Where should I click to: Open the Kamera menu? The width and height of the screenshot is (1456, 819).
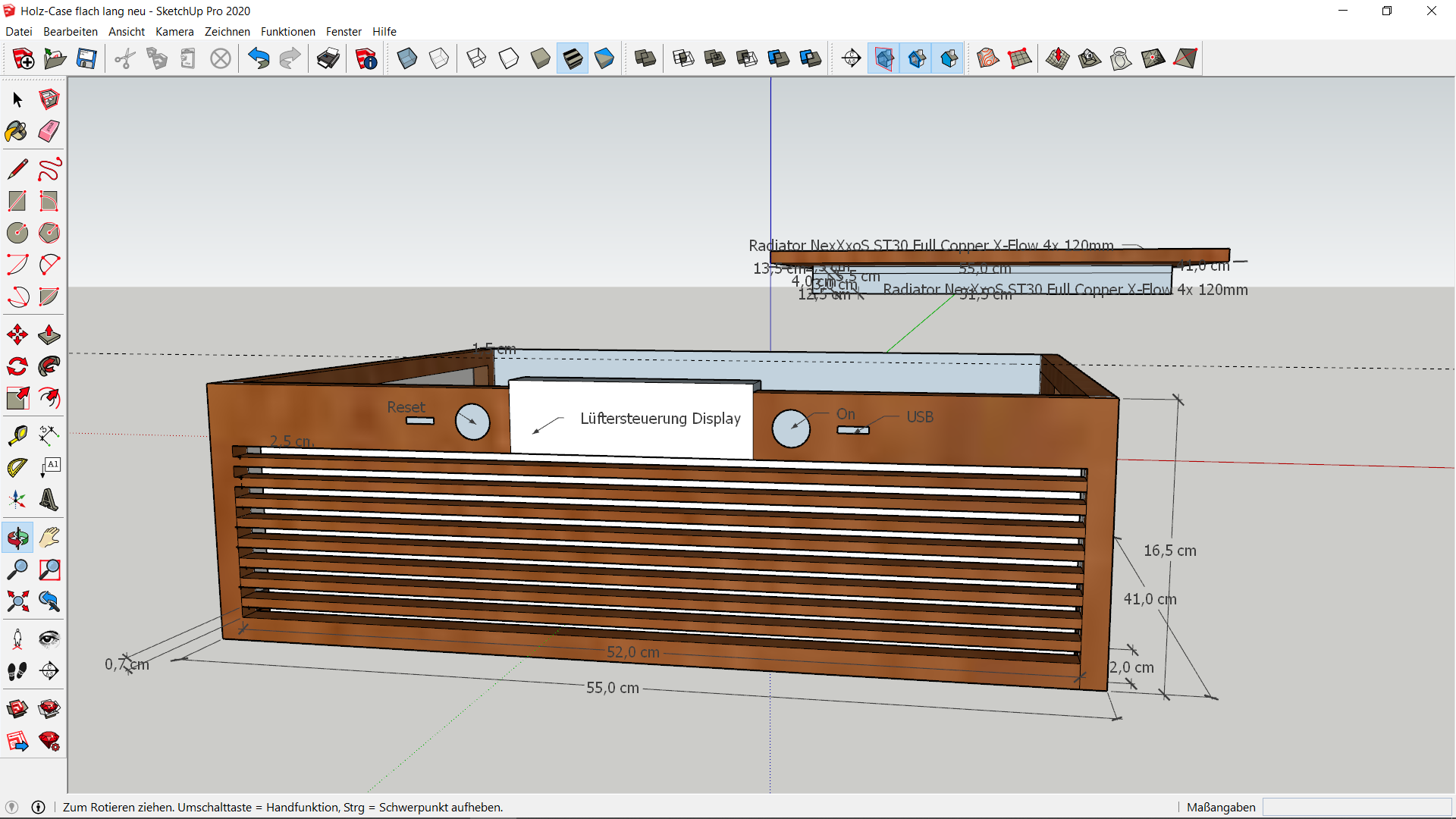coord(174,32)
